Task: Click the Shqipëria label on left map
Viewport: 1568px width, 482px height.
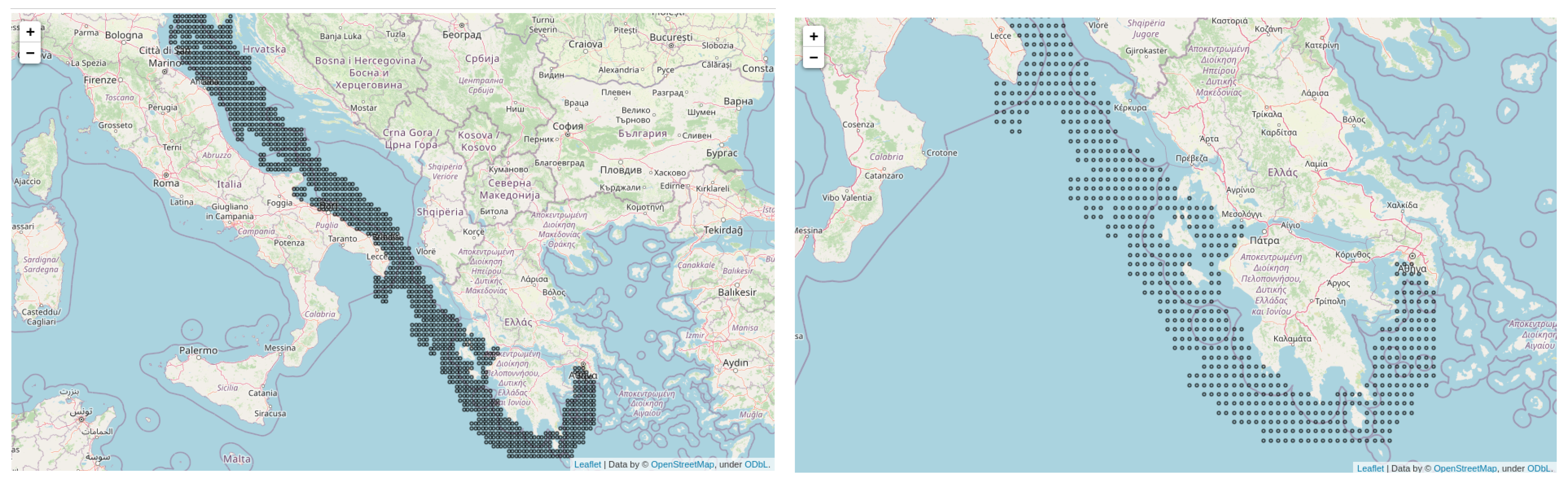Action: [440, 212]
